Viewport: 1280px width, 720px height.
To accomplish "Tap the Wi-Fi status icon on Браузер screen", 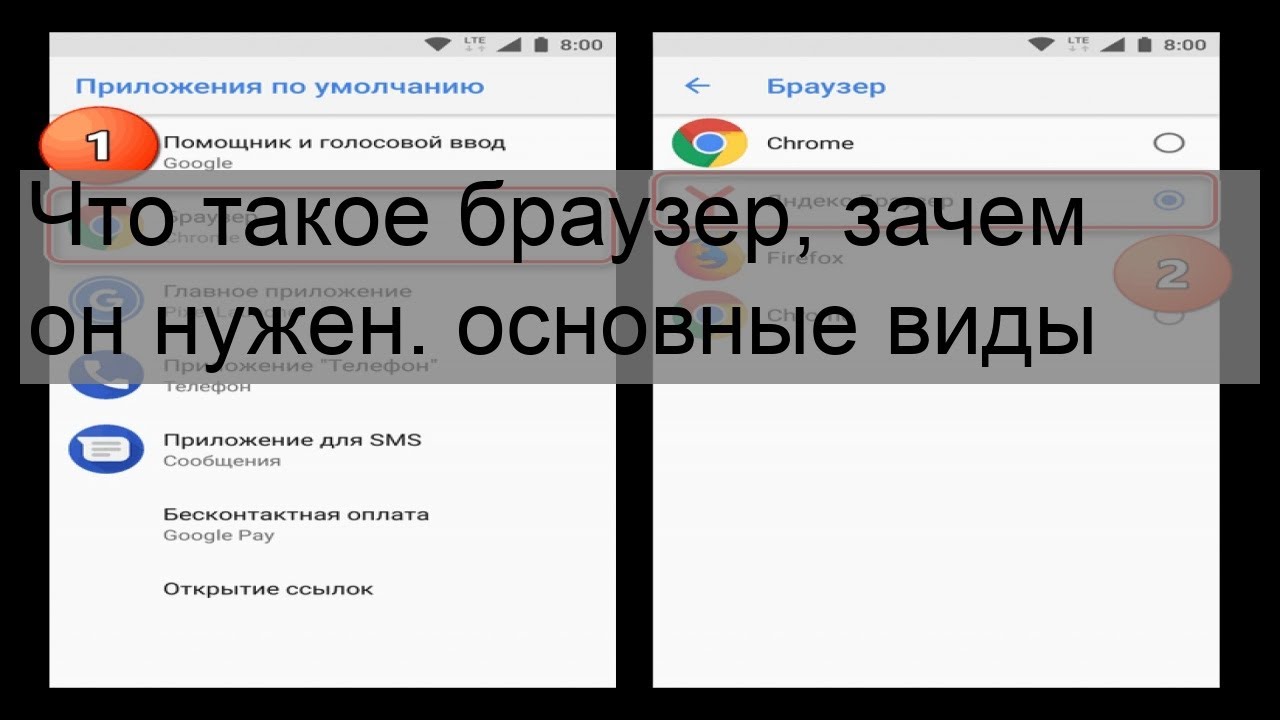I will coord(1041,45).
